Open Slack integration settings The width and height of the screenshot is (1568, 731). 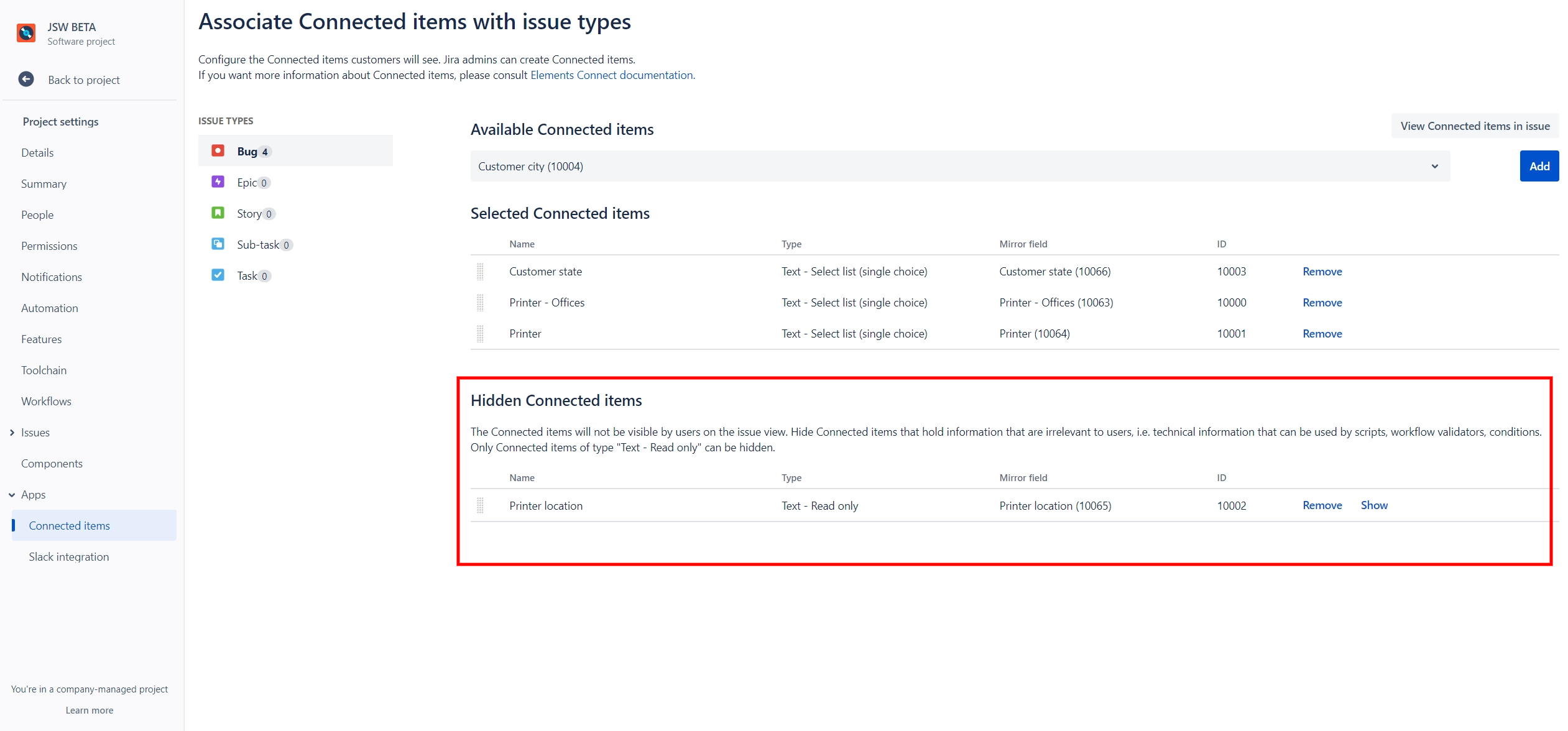click(68, 557)
